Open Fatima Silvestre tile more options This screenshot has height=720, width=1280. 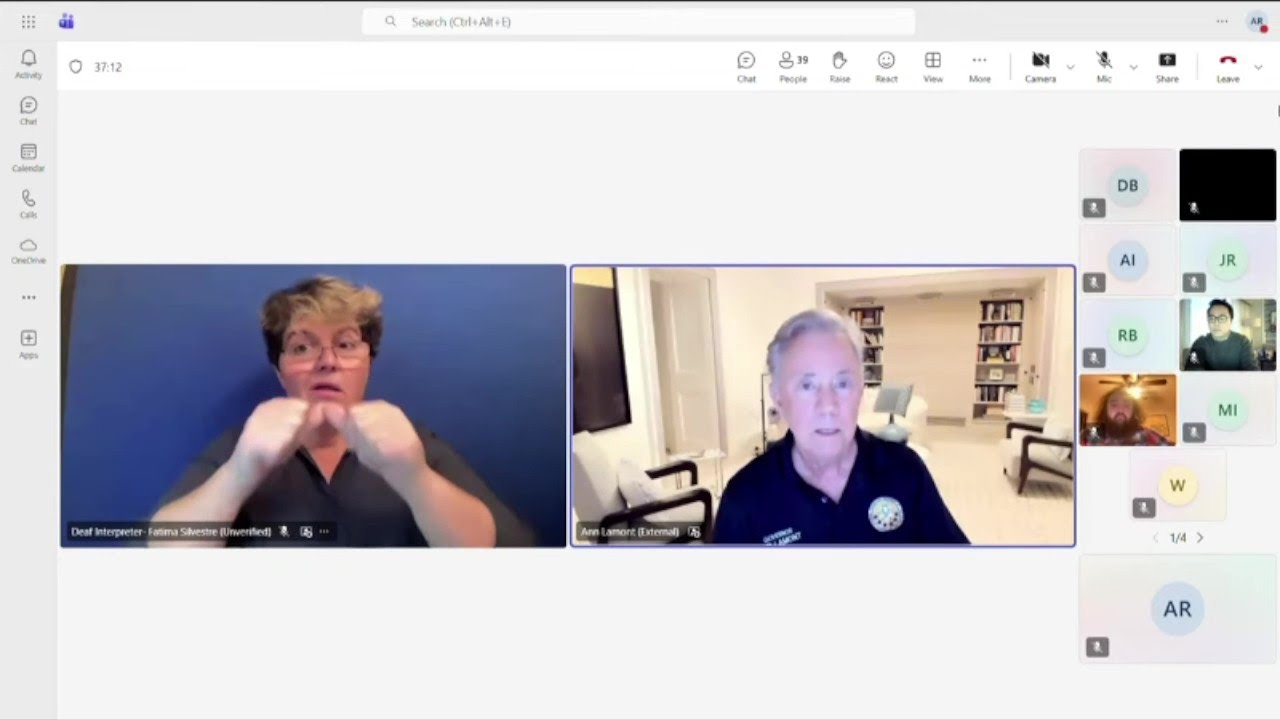point(324,532)
